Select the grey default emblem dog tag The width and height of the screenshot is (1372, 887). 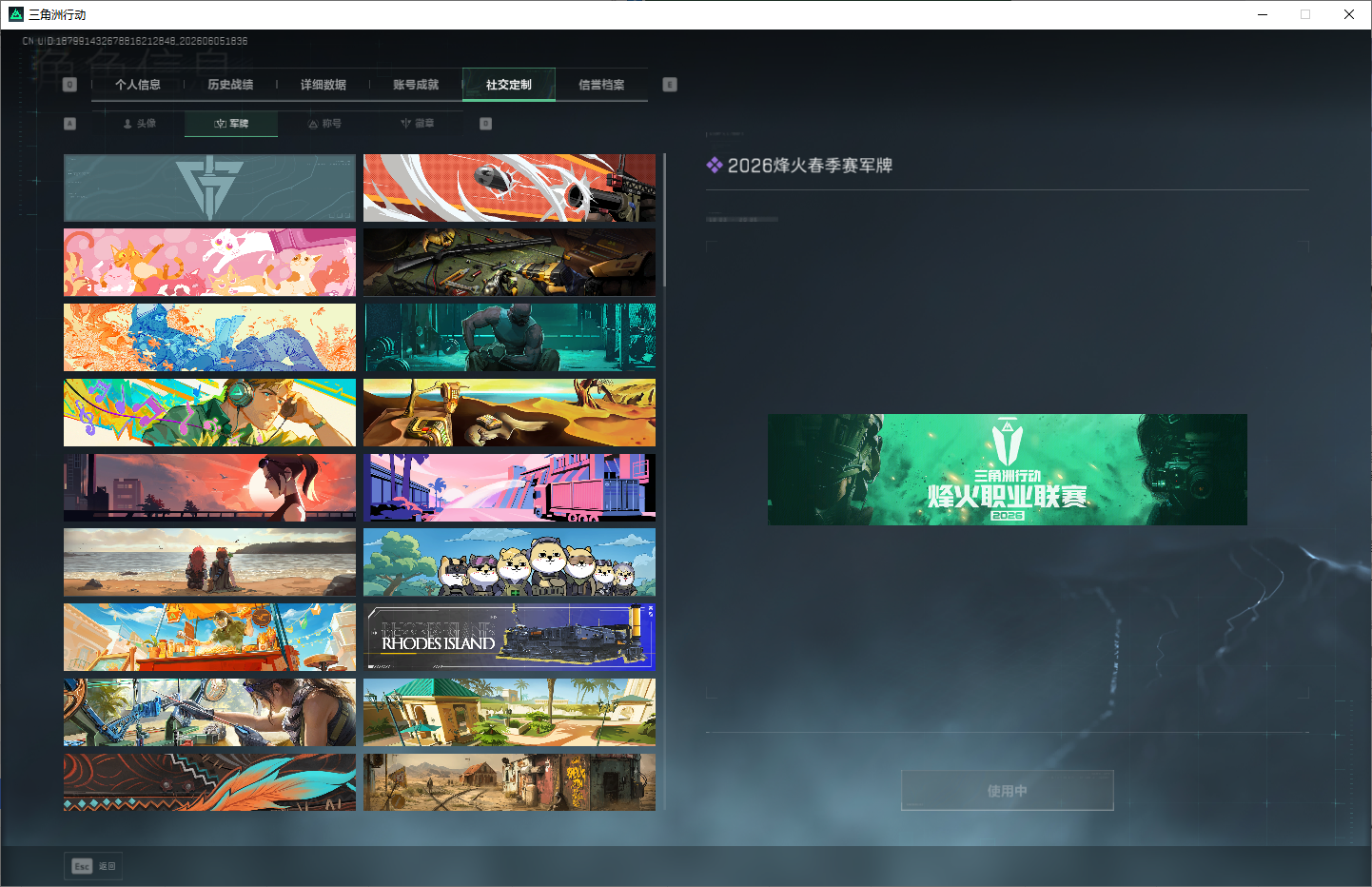tap(209, 187)
